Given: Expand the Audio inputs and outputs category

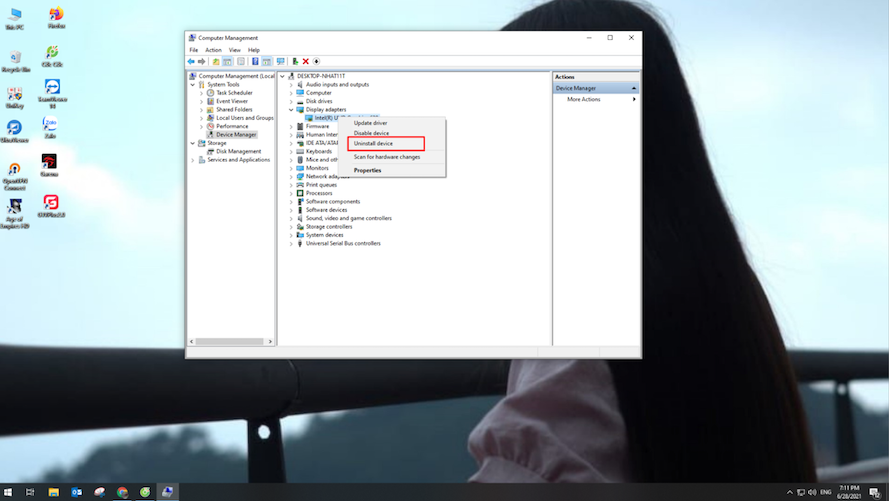Looking at the screenshot, I should [x=291, y=84].
